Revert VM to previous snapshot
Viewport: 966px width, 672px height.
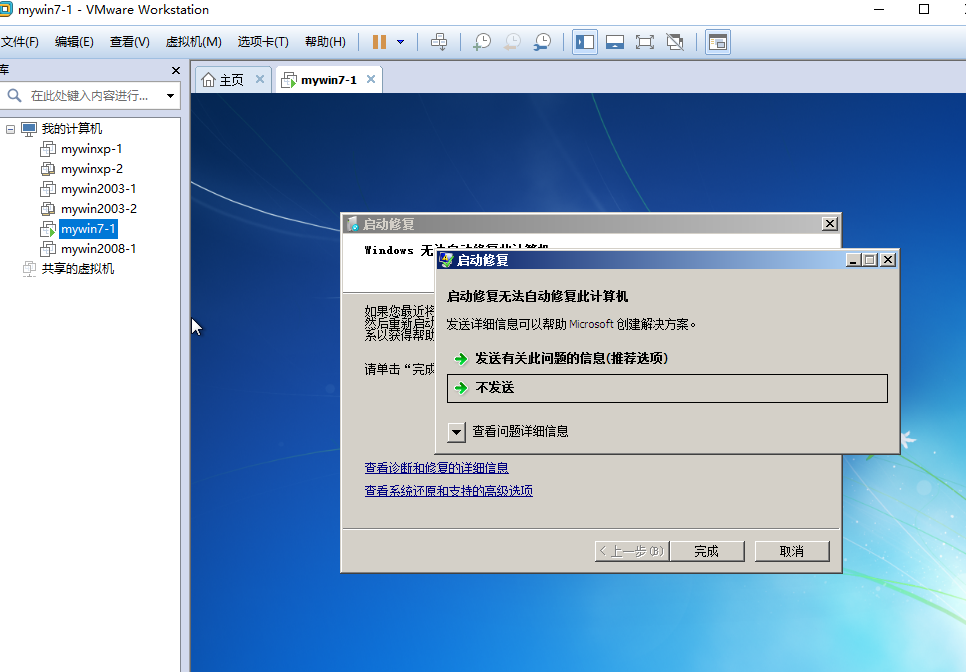click(512, 42)
